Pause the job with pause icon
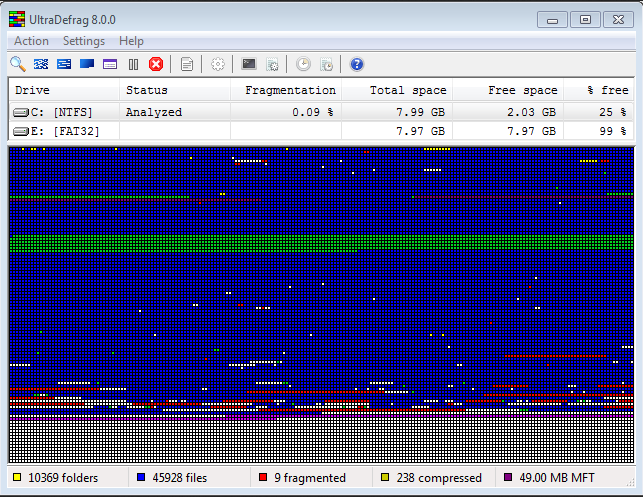The width and height of the screenshot is (643, 497). pyautogui.click(x=133, y=64)
